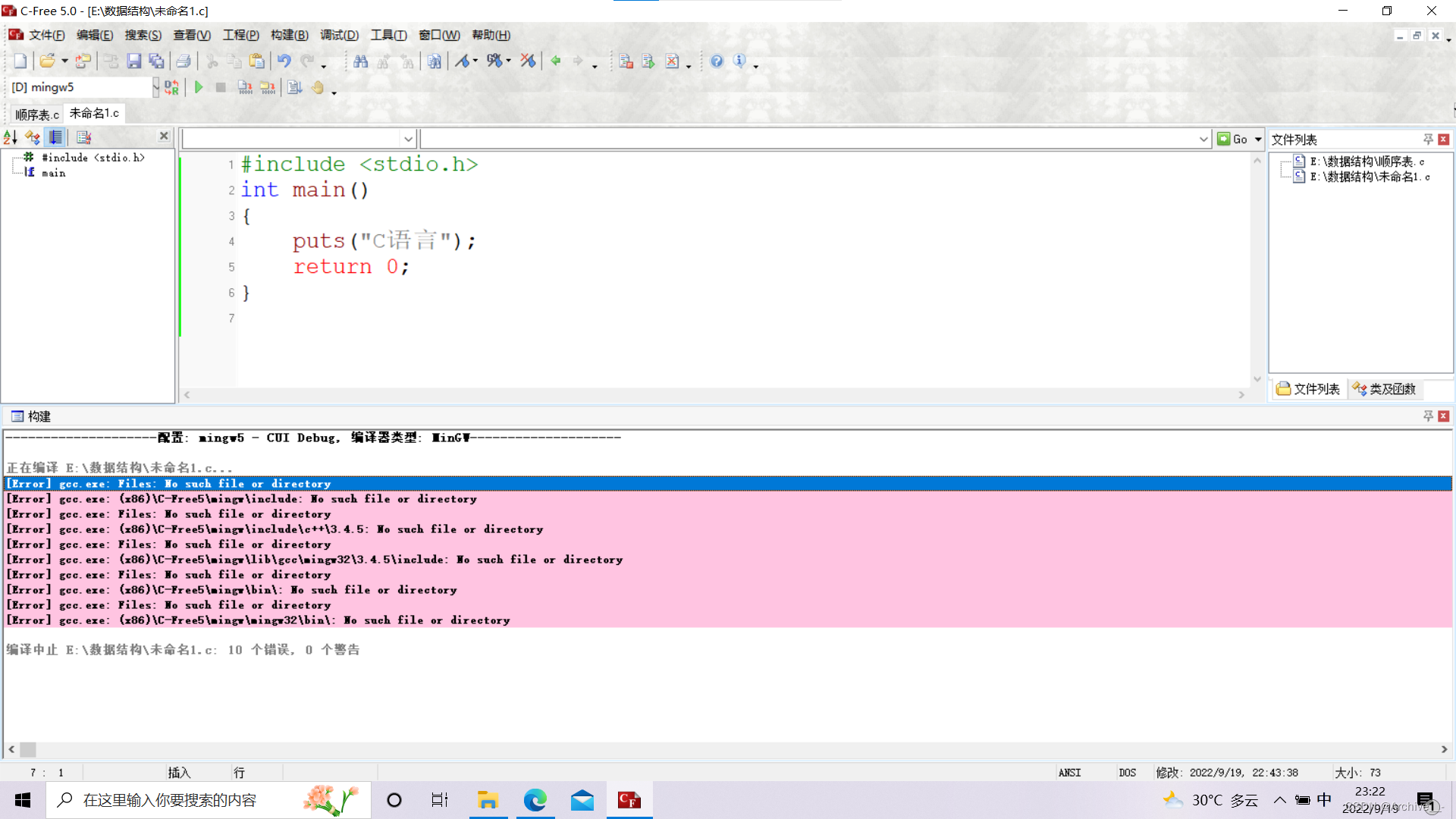Run the program with green play icon
Viewport: 1456px width, 819px height.
pyautogui.click(x=199, y=87)
